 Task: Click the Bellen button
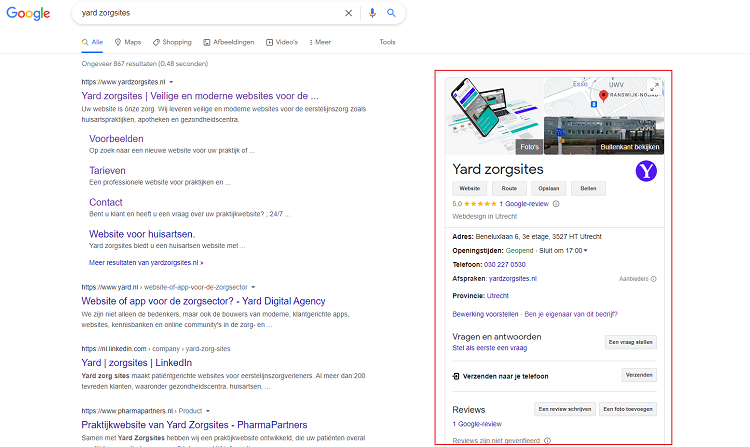point(588,188)
